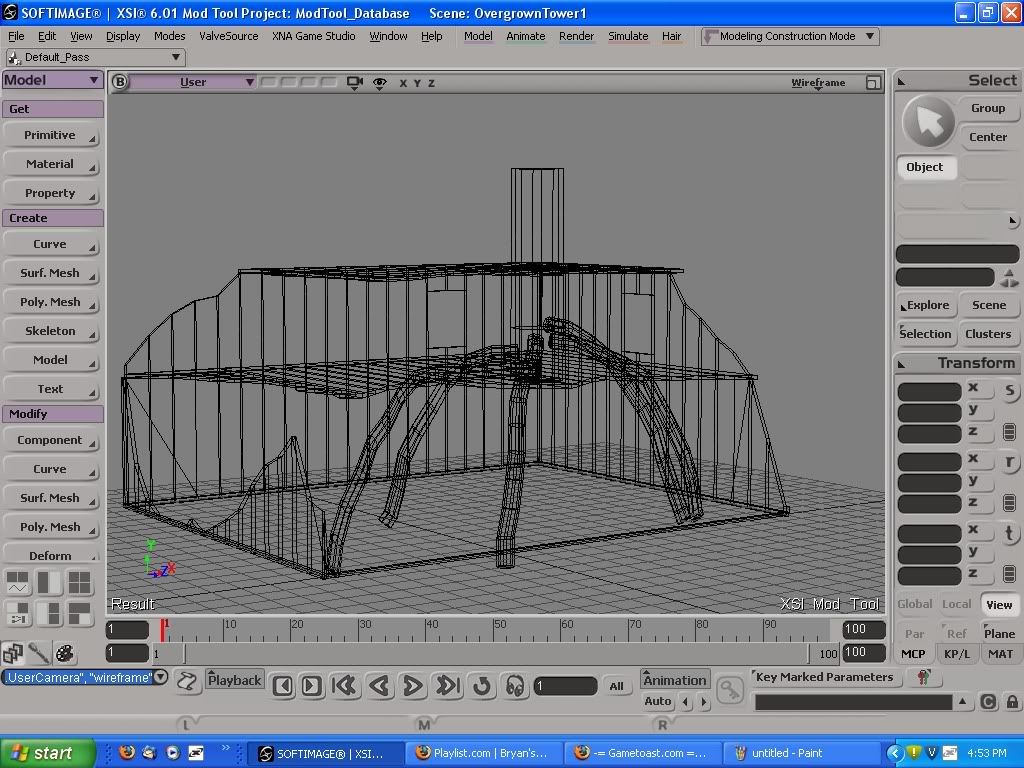
Task: Click the toolbar panels switch icon
Action: click(12, 653)
